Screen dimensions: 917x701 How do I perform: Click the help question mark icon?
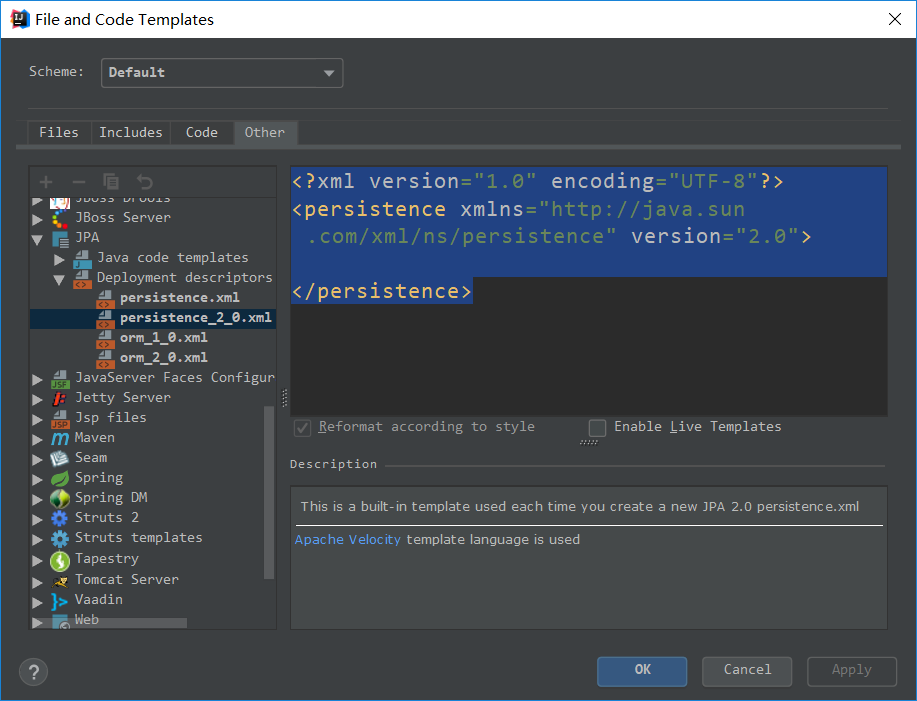click(x=33, y=671)
